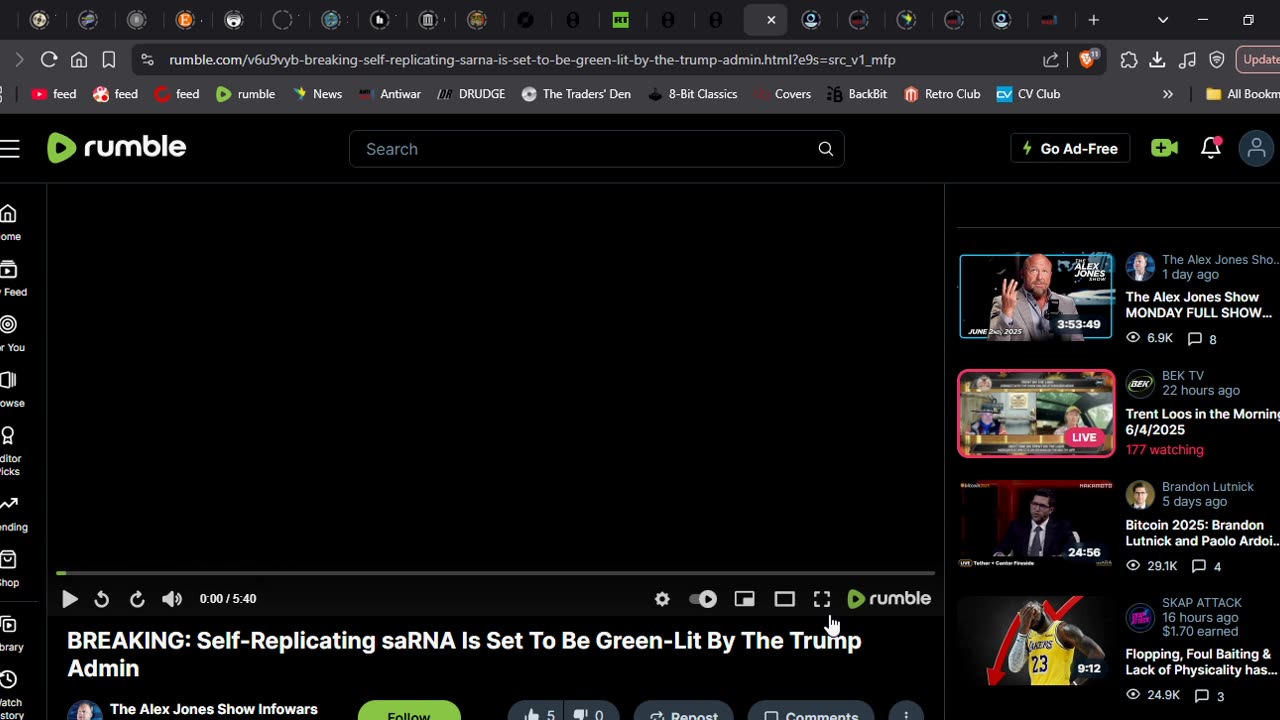Viewport: 1280px width, 720px height.
Task: Close the current browser tab
Action: (771, 20)
